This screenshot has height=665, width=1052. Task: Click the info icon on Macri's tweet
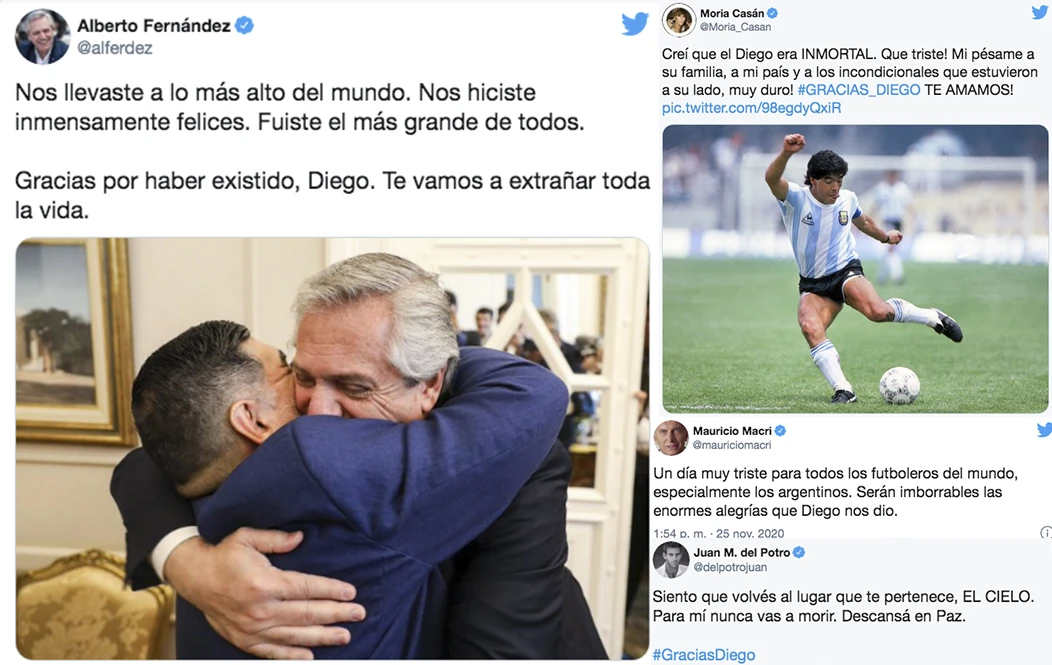(1046, 533)
